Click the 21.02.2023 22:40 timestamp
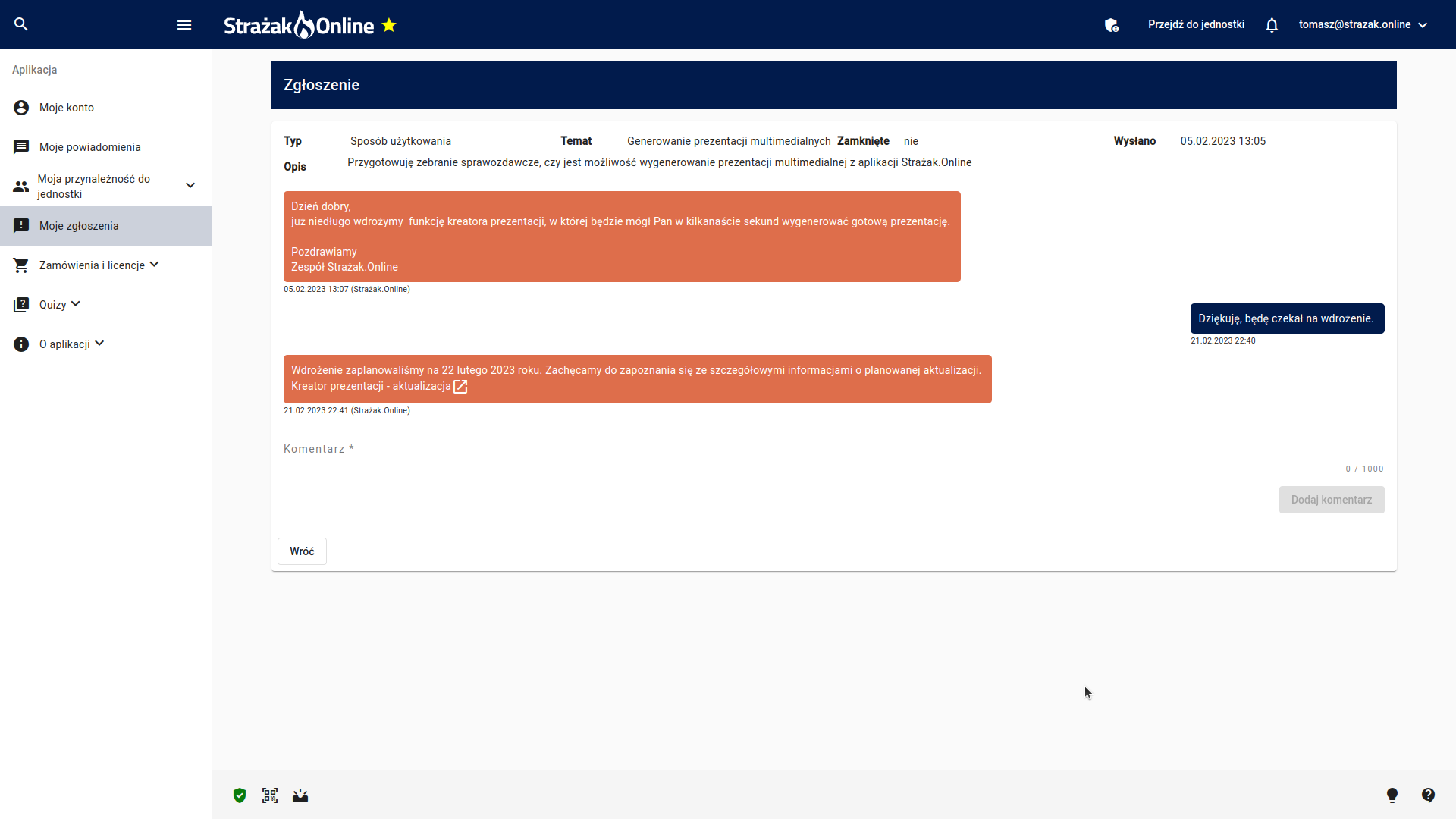The image size is (1456, 819). coord(1222,341)
